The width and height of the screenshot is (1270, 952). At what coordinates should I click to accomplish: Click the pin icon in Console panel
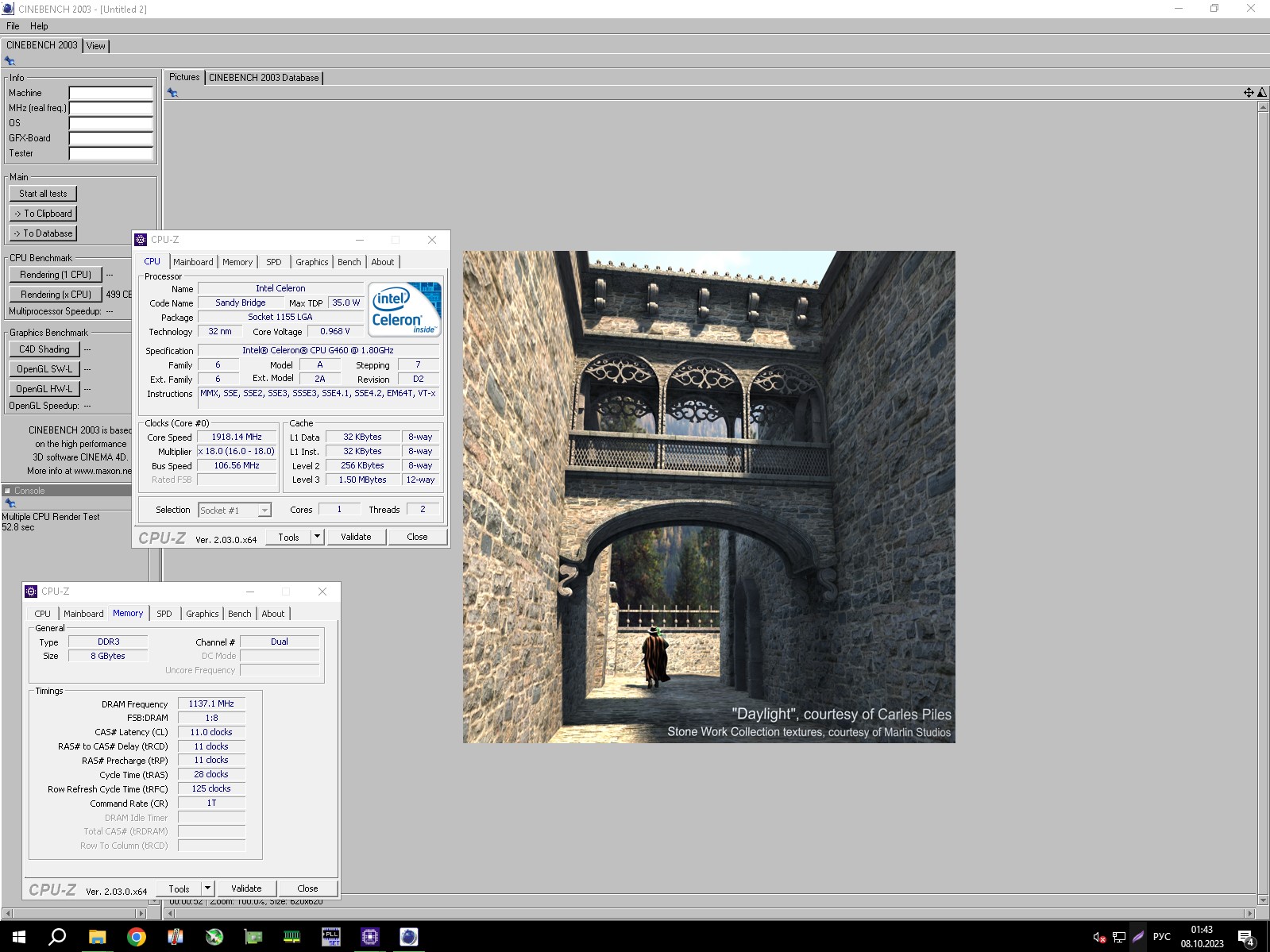point(10,503)
